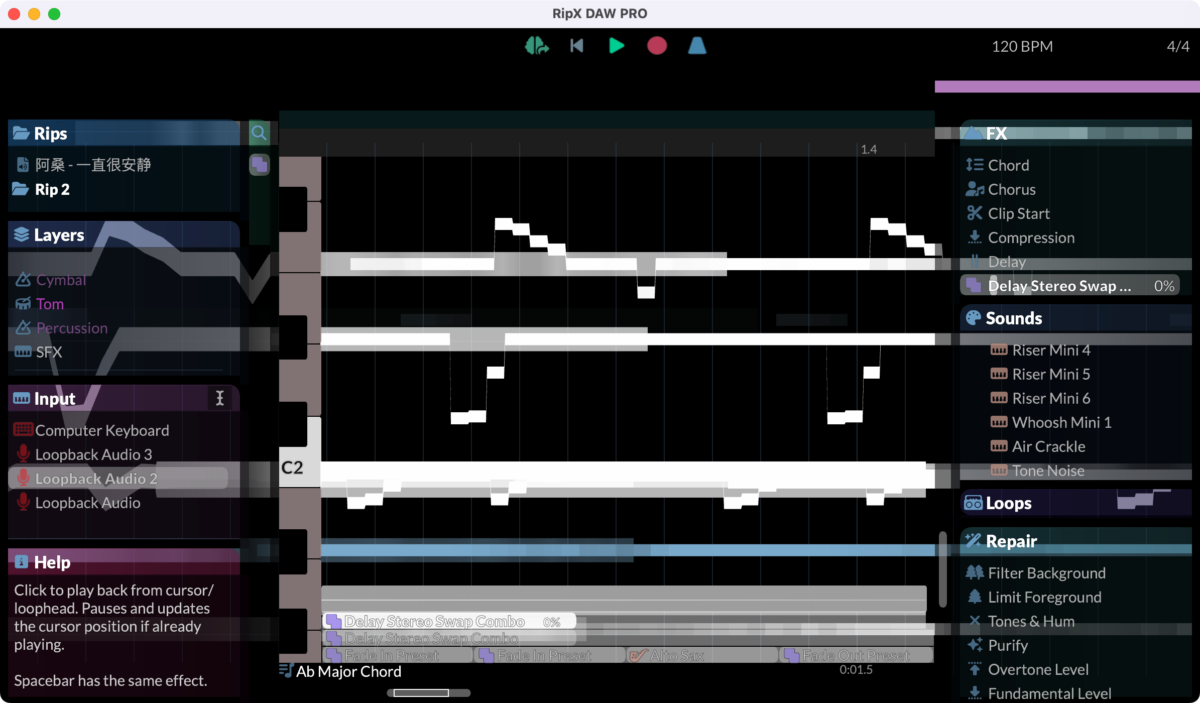Image resolution: width=1200 pixels, height=703 pixels.
Task: Click the Compression effect icon
Action: coord(975,237)
